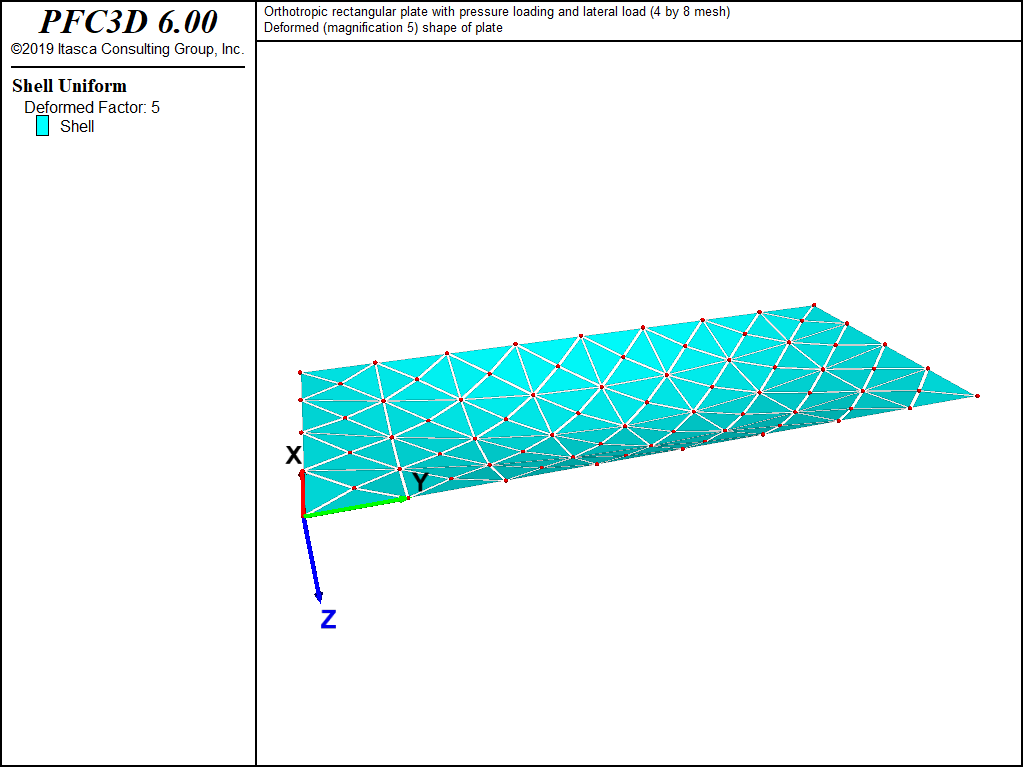This screenshot has height=768, width=1024.
Task: Click the Itasca Consulting Group copyright line
Action: 127,50
